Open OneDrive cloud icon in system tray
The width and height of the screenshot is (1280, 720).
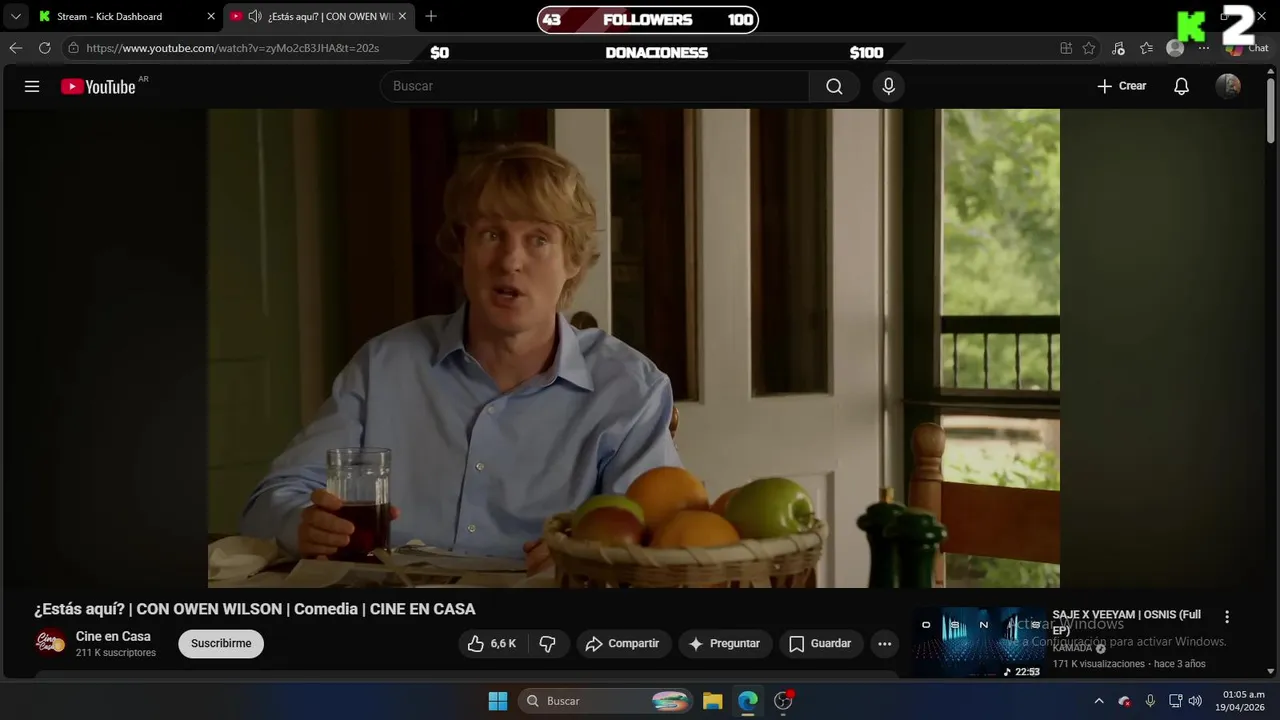[1124, 701]
